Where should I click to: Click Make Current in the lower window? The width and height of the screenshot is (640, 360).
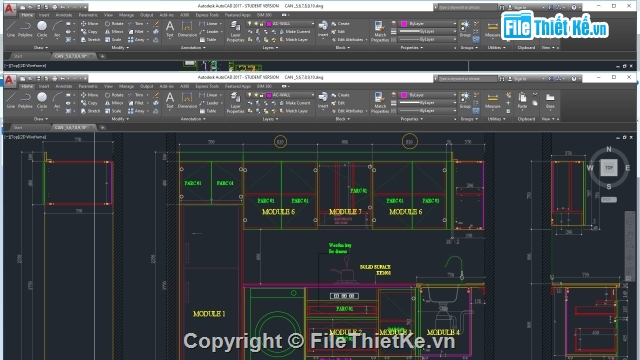click(295, 103)
